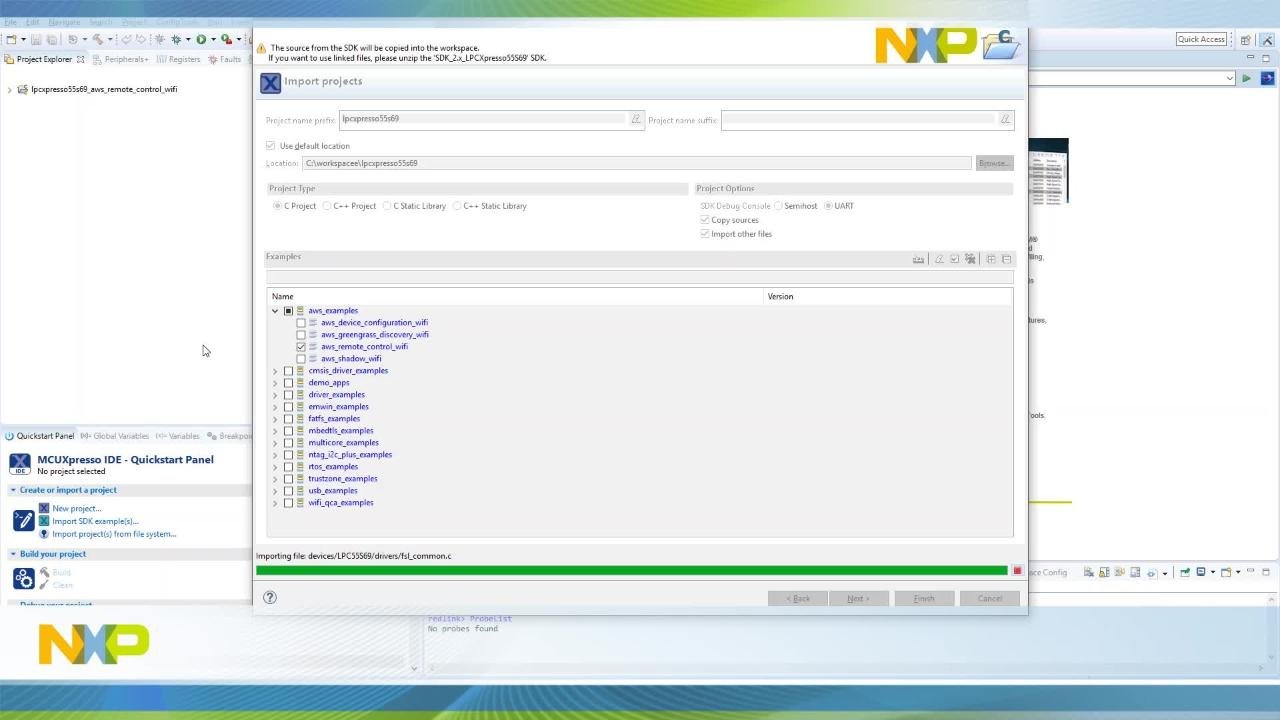Viewport: 1280px width, 720px height.
Task: Toggle the Import other files checkbox
Action: [705, 234]
